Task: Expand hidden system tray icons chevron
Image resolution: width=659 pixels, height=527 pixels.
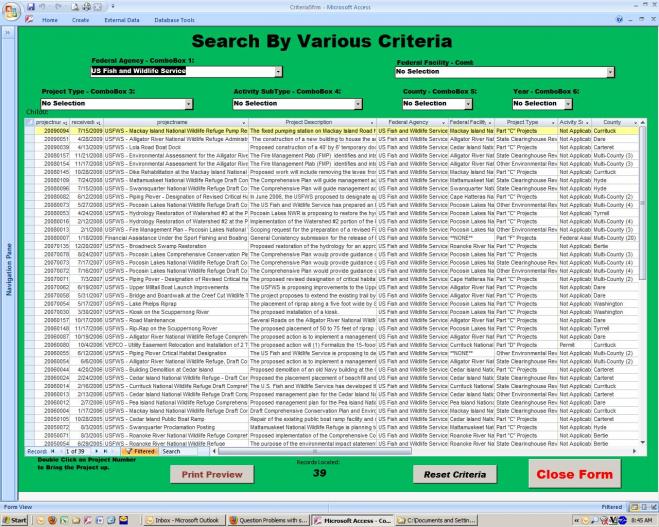Action: pyautogui.click(x=576, y=520)
